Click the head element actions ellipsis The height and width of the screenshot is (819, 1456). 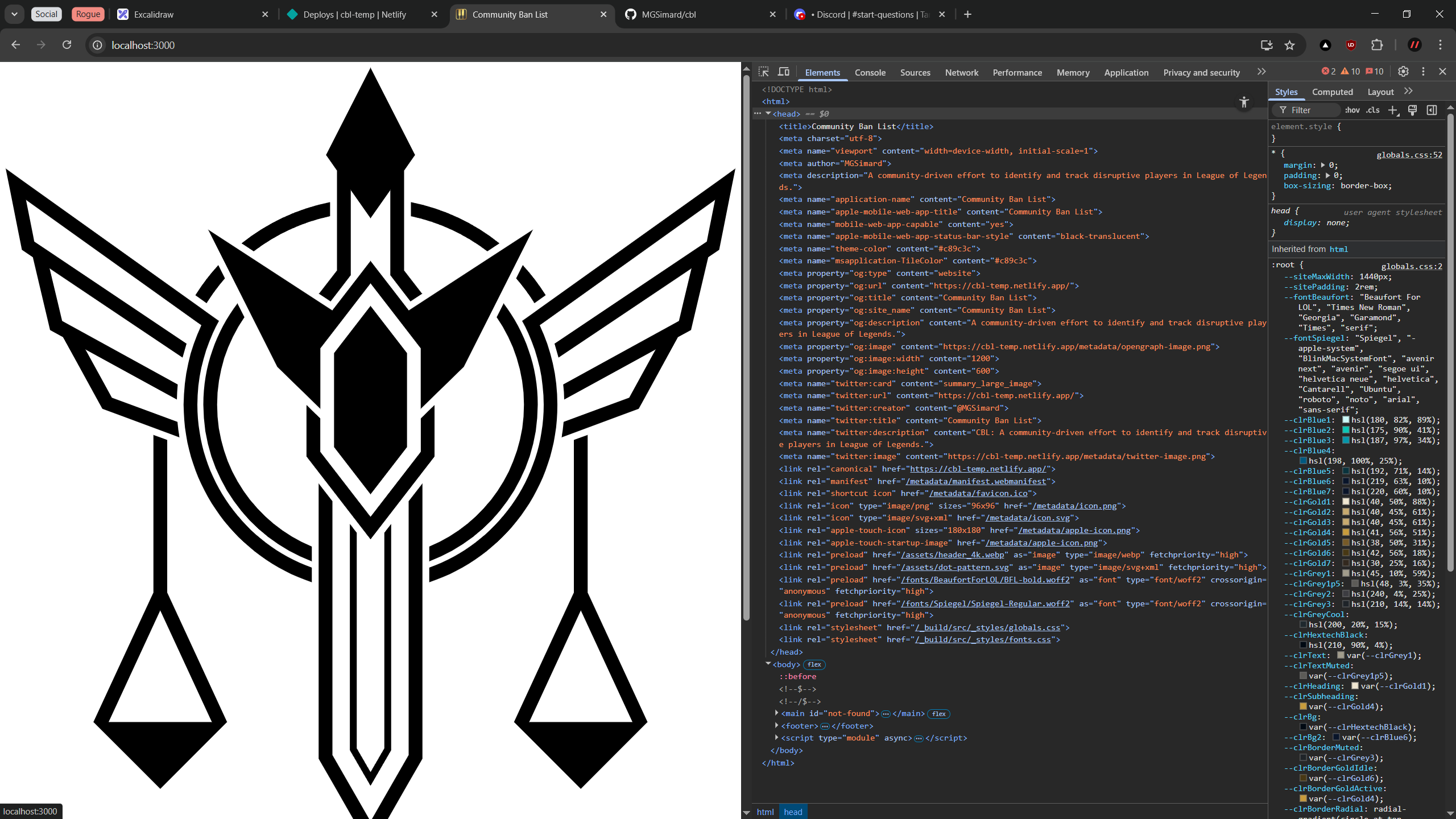(x=757, y=114)
